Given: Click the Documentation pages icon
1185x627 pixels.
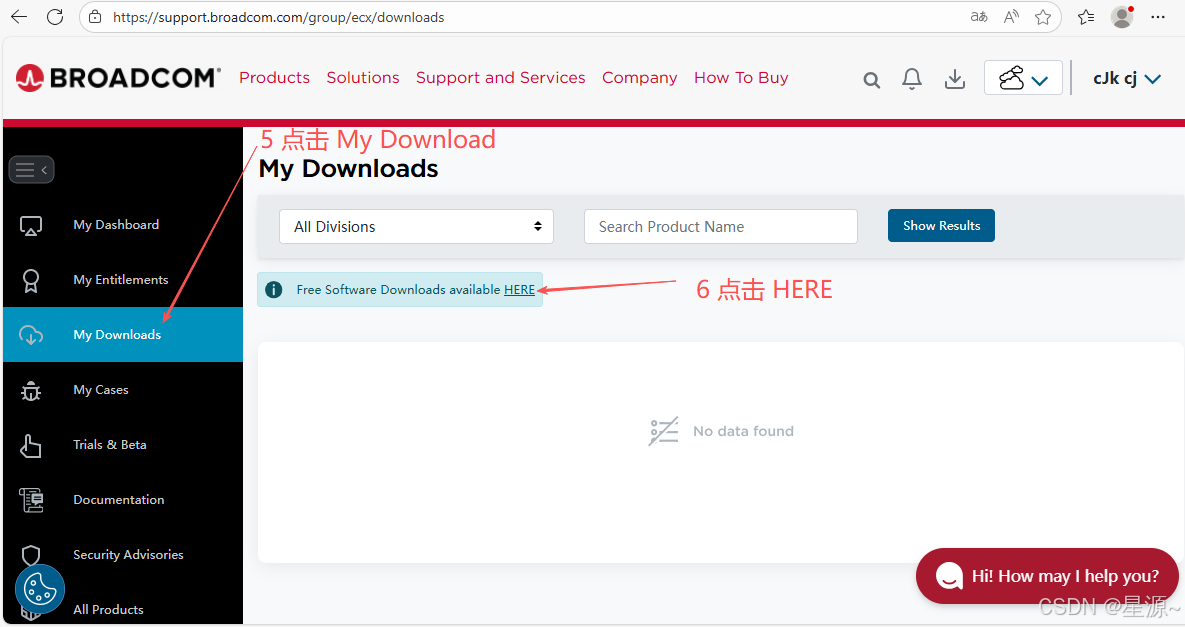Looking at the screenshot, I should pos(31,500).
